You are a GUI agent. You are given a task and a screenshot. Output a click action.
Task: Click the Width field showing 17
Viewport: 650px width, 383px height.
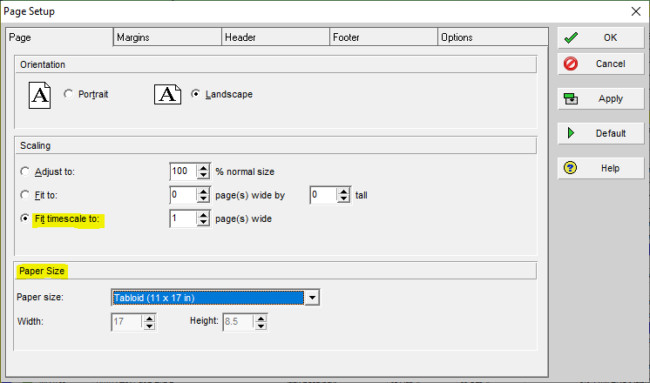point(127,322)
